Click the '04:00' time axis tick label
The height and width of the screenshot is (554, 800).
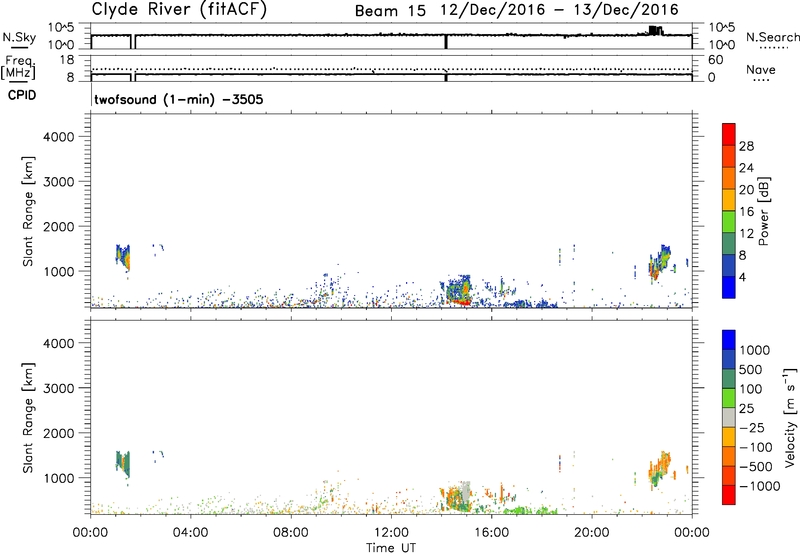coord(191,533)
